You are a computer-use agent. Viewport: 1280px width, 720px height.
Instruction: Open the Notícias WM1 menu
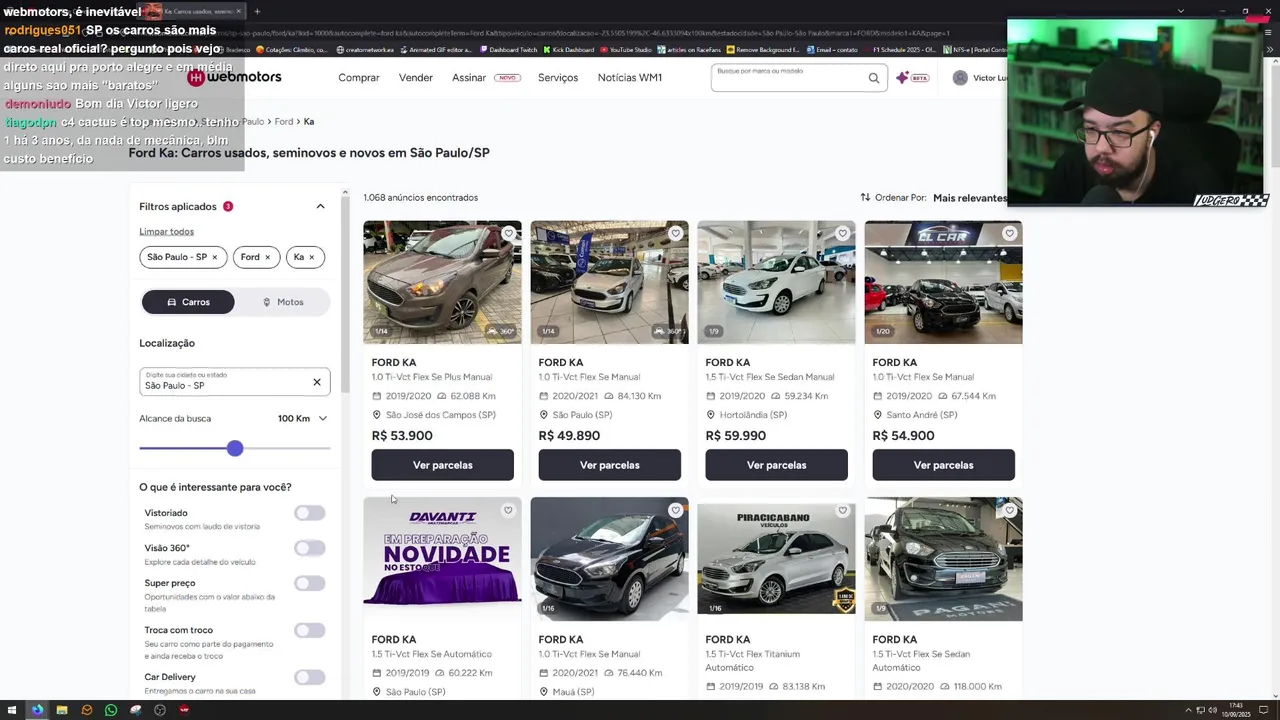(630, 77)
